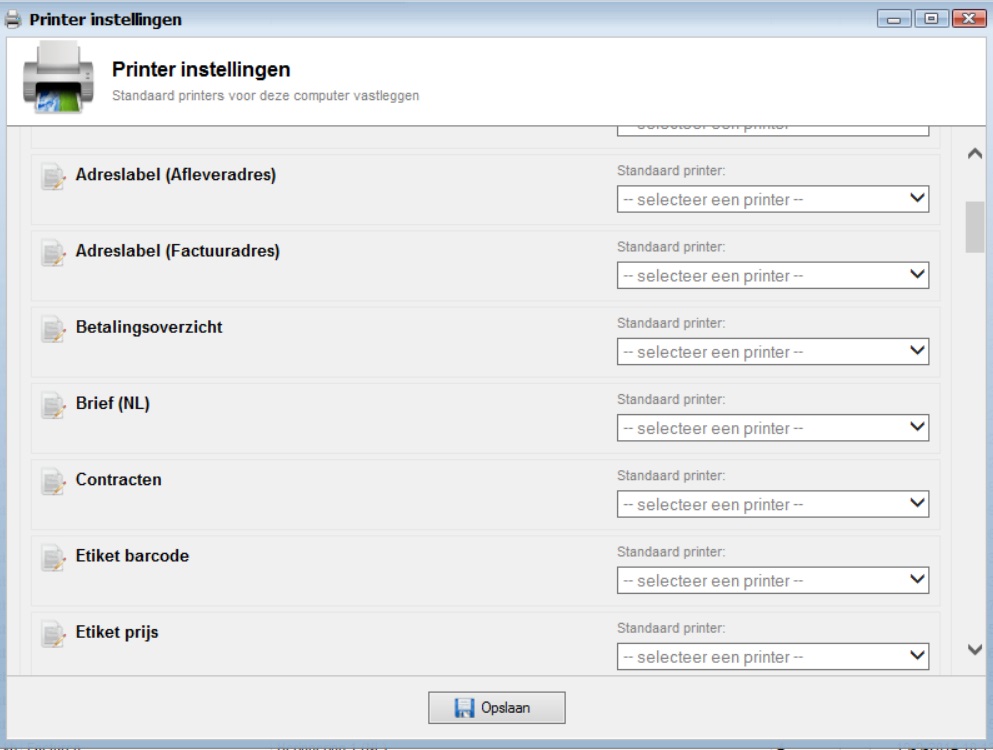The width and height of the screenshot is (993, 750).
Task: Click the document icon beside Contracten
Action: click(x=52, y=482)
